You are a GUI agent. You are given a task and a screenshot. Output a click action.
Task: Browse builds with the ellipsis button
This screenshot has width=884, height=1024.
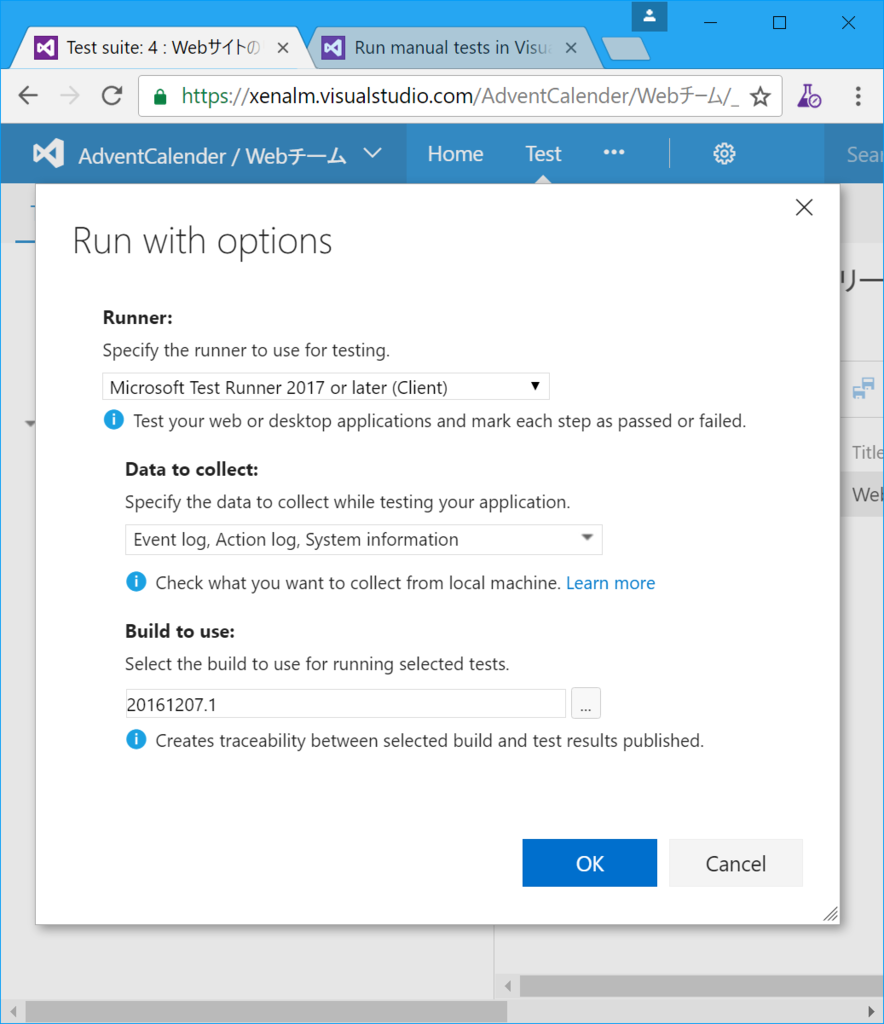tap(586, 704)
